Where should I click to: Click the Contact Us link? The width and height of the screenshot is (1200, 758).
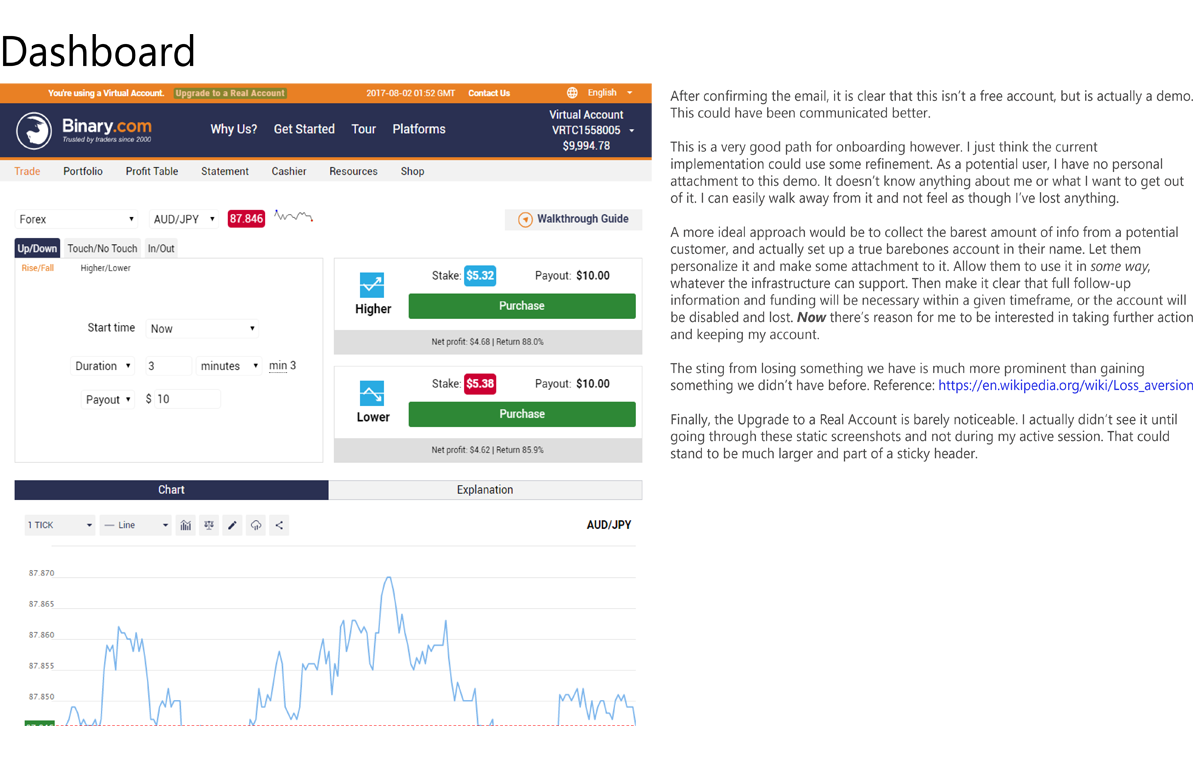tap(489, 93)
